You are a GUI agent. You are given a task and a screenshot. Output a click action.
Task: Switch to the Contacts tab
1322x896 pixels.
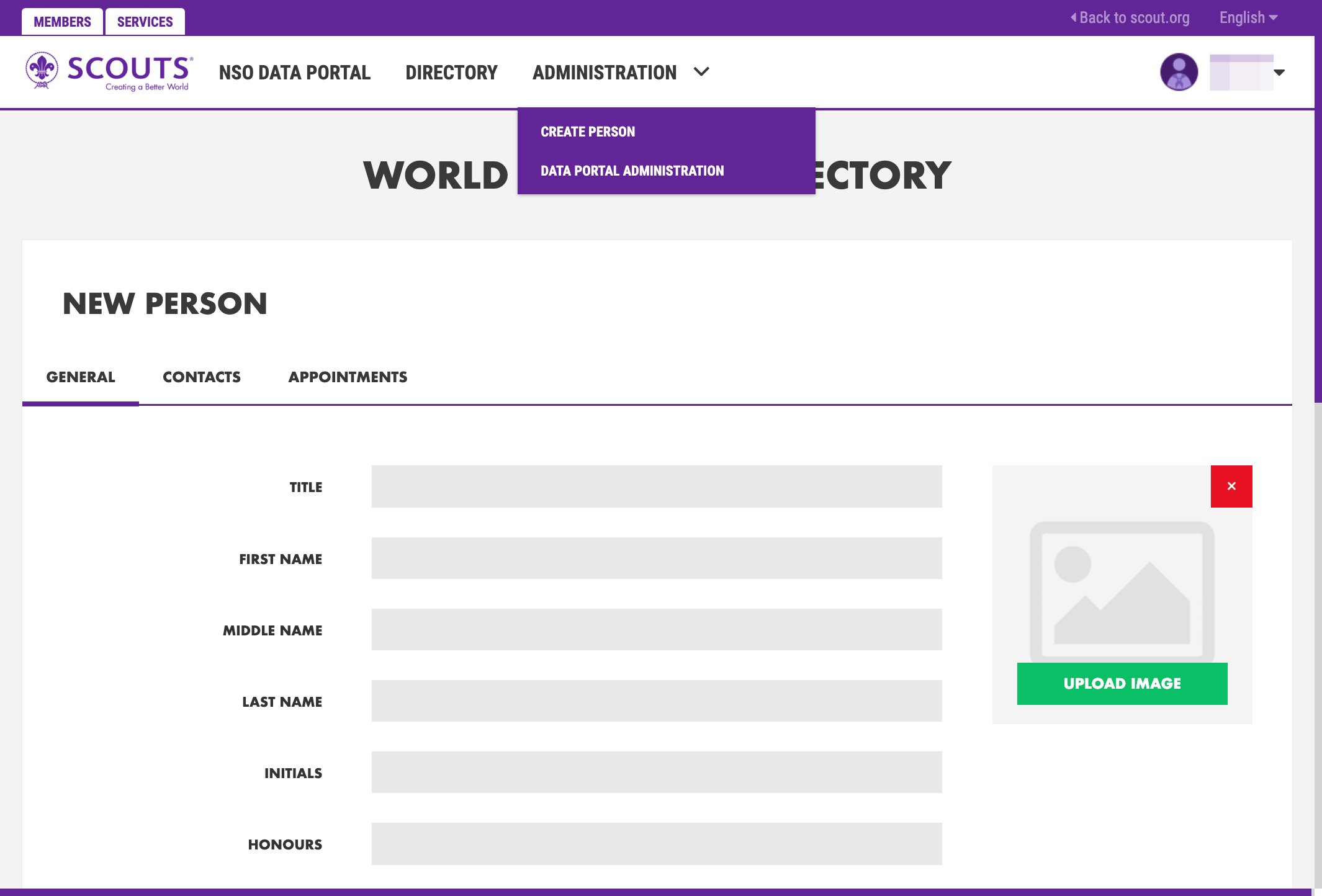coord(202,377)
